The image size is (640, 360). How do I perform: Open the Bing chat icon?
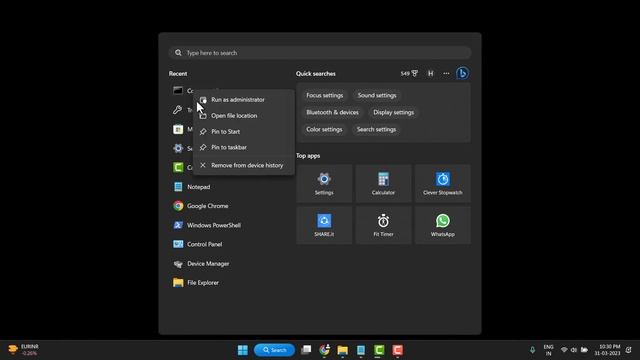[x=462, y=73]
